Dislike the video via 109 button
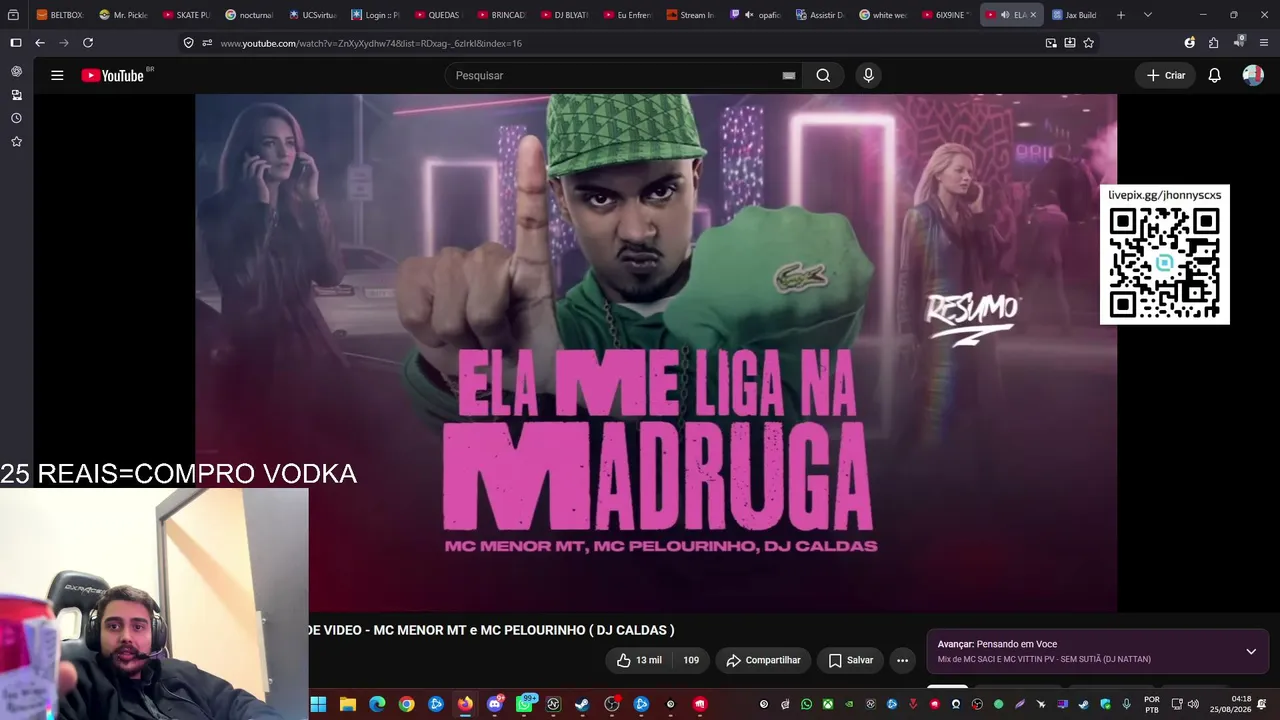 click(x=691, y=660)
